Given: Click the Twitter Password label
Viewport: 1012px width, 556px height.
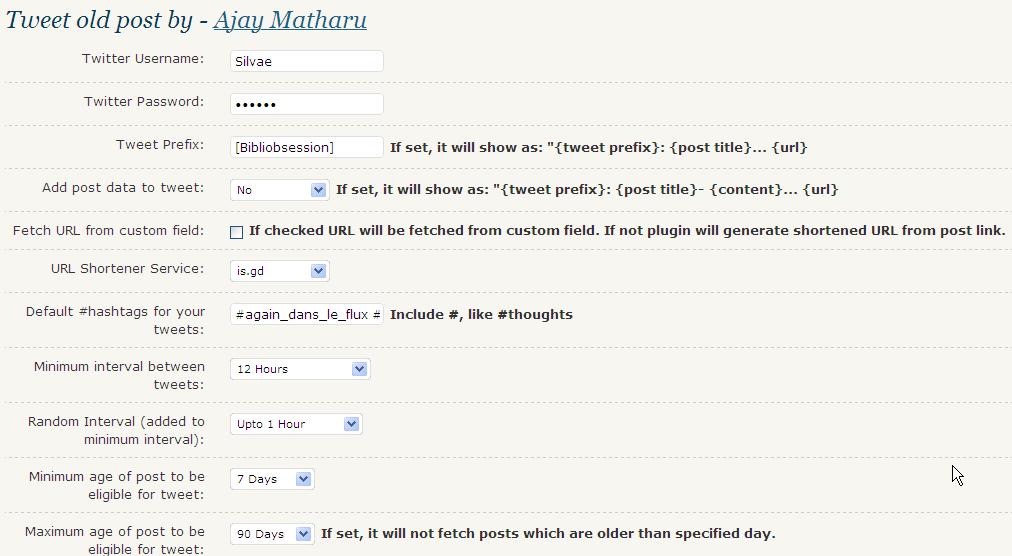Looking at the screenshot, I should 144,101.
